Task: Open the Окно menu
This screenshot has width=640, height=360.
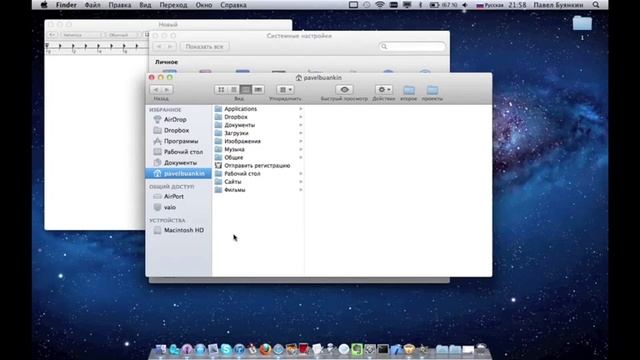Action: (204, 5)
